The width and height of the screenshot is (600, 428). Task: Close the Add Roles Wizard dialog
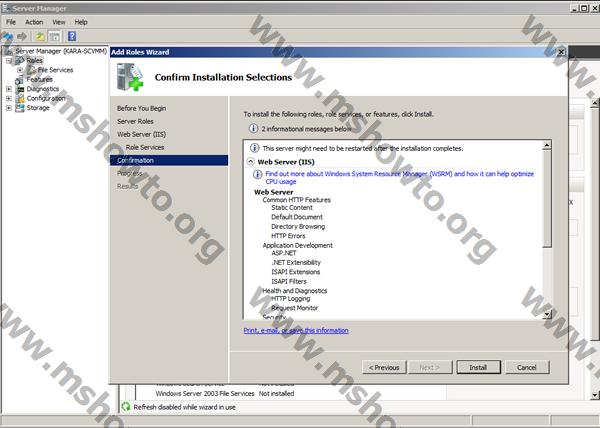coord(561,52)
